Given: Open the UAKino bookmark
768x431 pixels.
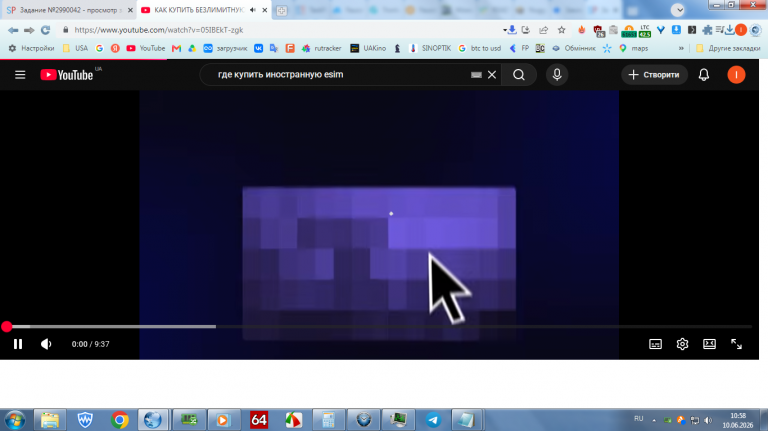Looking at the screenshot, I should 368,48.
